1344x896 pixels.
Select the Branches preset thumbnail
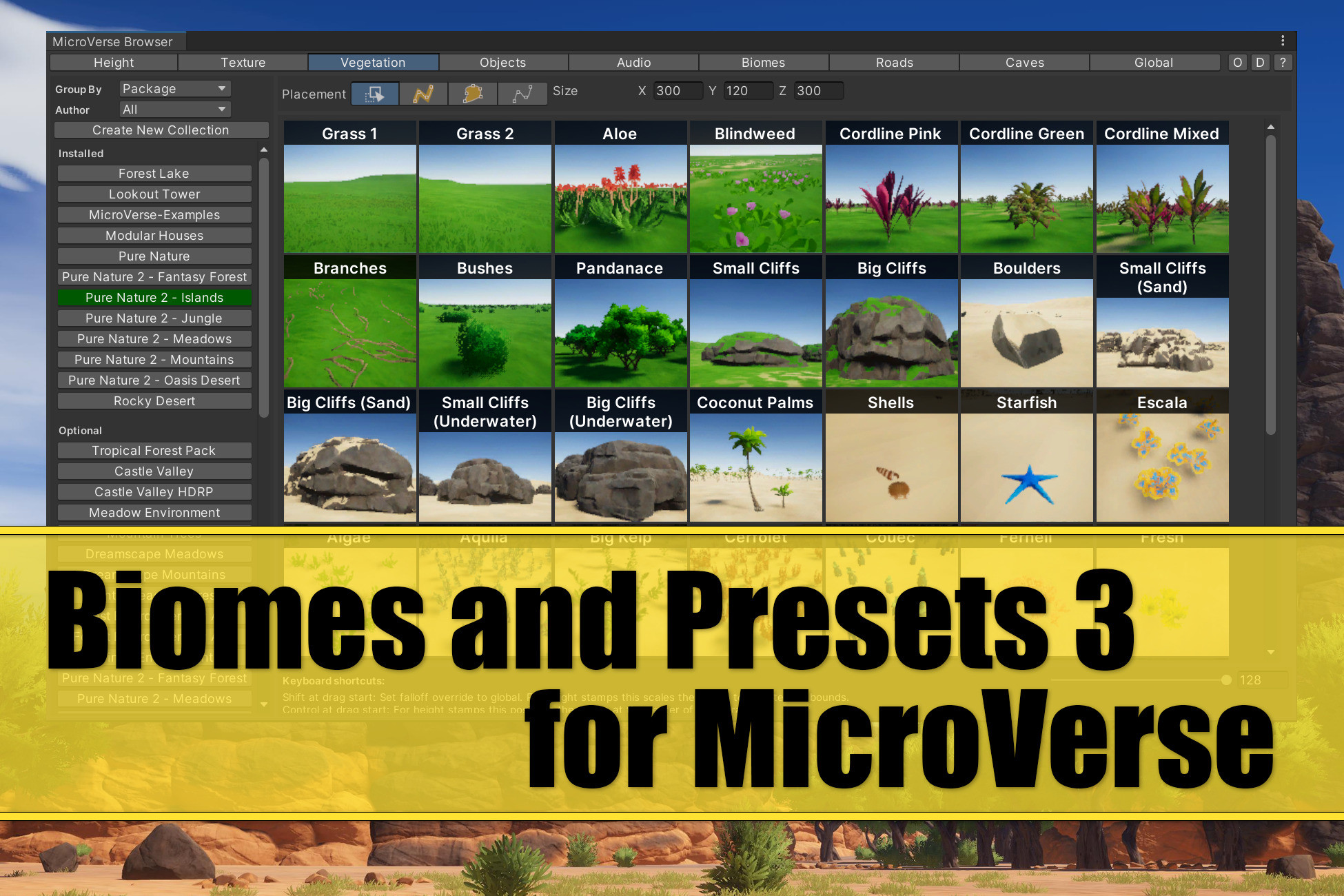click(x=349, y=321)
